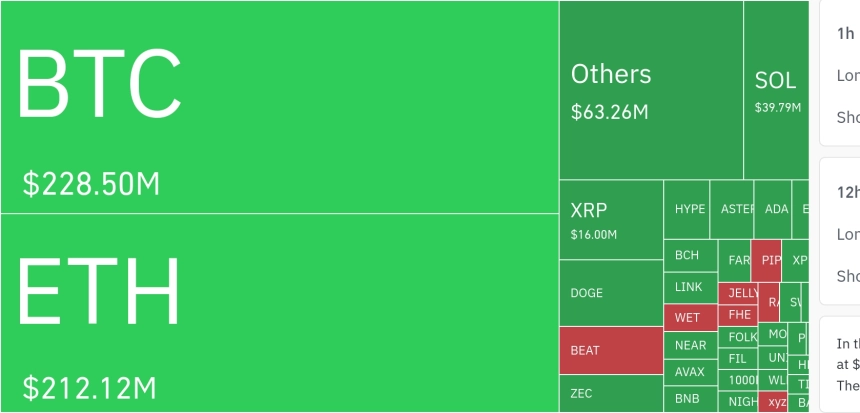Image resolution: width=860 pixels, height=413 pixels.
Task: Click the SOL heatmap tile
Action: coord(776,90)
